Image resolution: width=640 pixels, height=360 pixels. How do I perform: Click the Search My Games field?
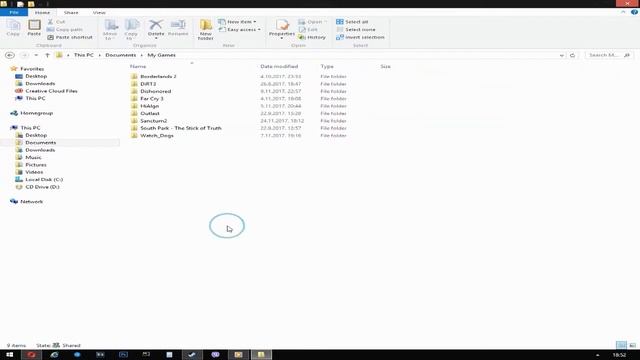click(609, 55)
